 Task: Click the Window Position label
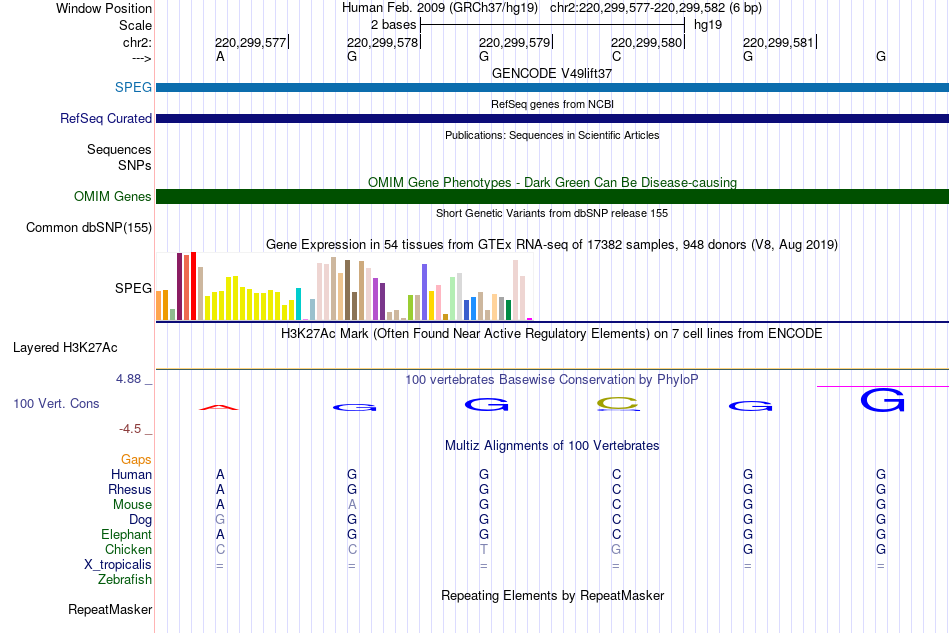coord(104,8)
